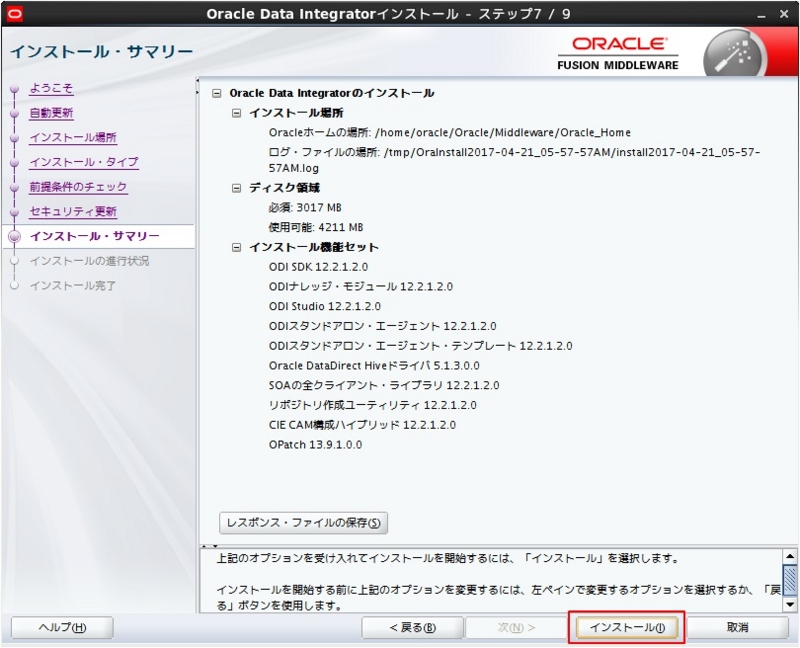Open the 前提条件のチェック step
Image resolution: width=800 pixels, height=648 pixels.
coord(78,187)
